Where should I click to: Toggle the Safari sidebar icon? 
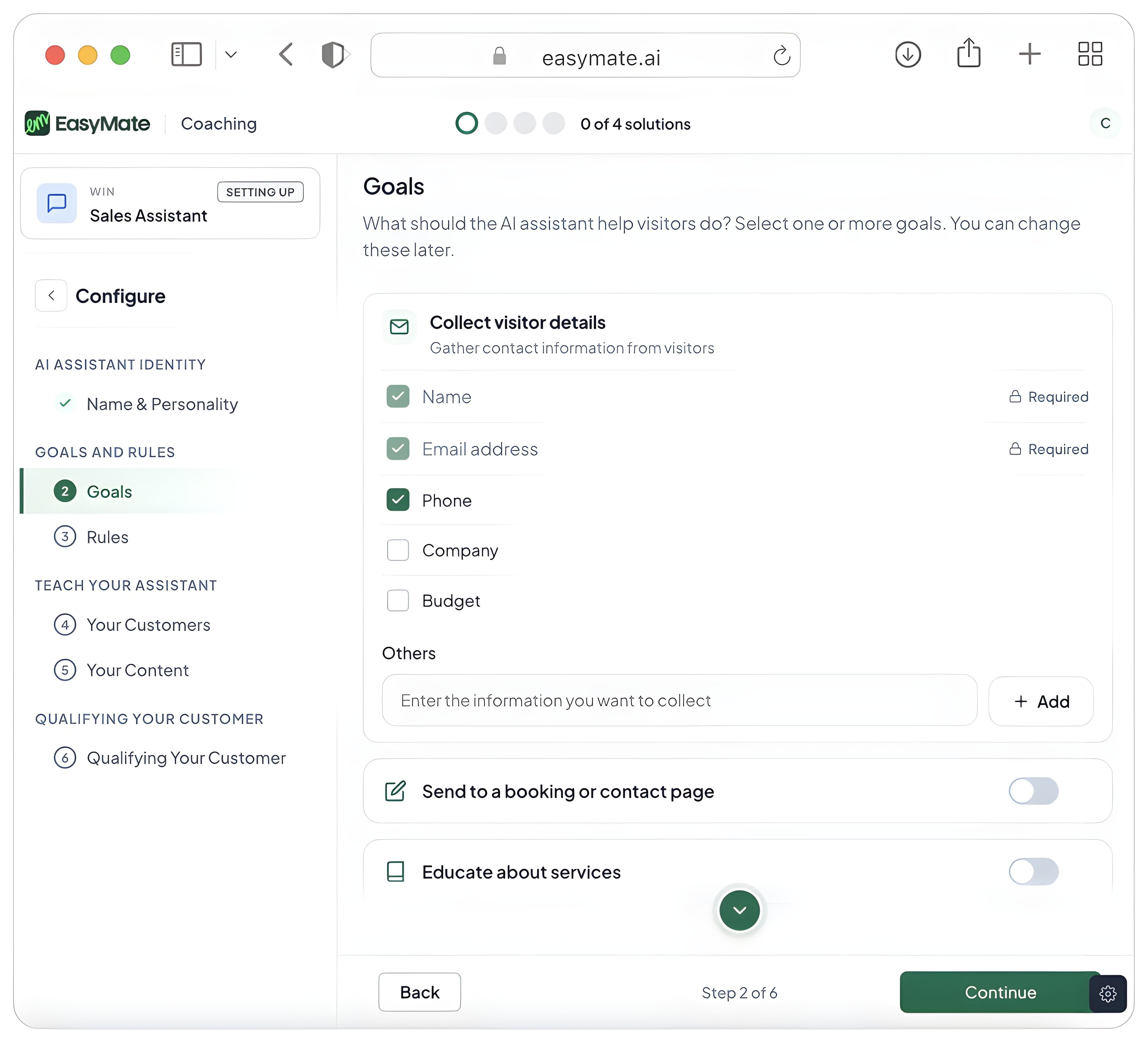tap(187, 55)
